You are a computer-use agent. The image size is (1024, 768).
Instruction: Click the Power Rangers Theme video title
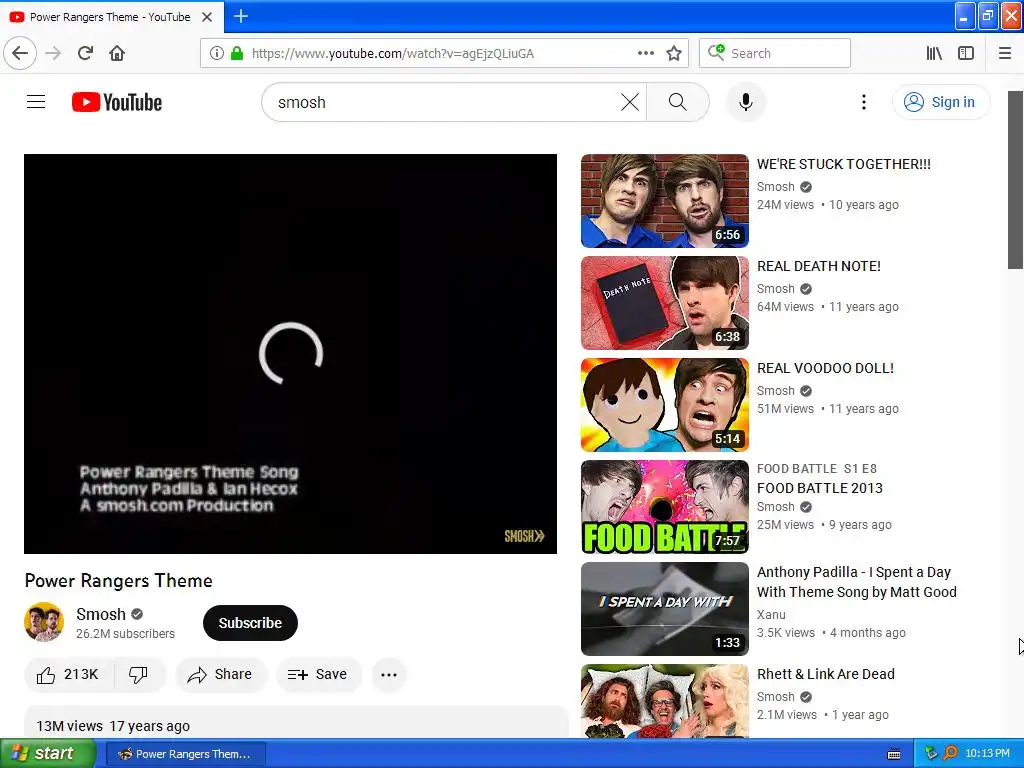click(119, 581)
